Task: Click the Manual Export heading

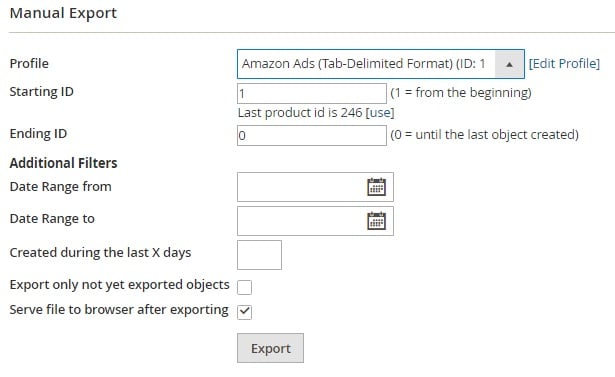Action: (x=63, y=13)
